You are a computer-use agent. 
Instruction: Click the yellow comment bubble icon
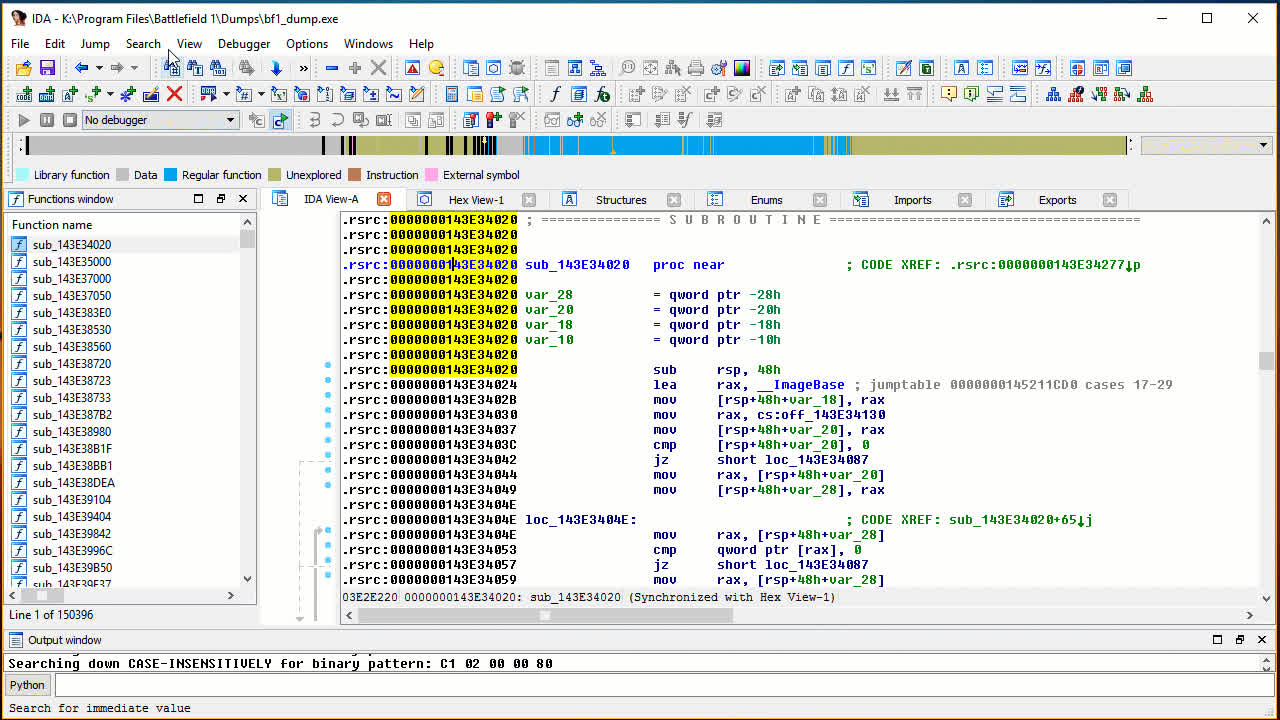click(947, 94)
